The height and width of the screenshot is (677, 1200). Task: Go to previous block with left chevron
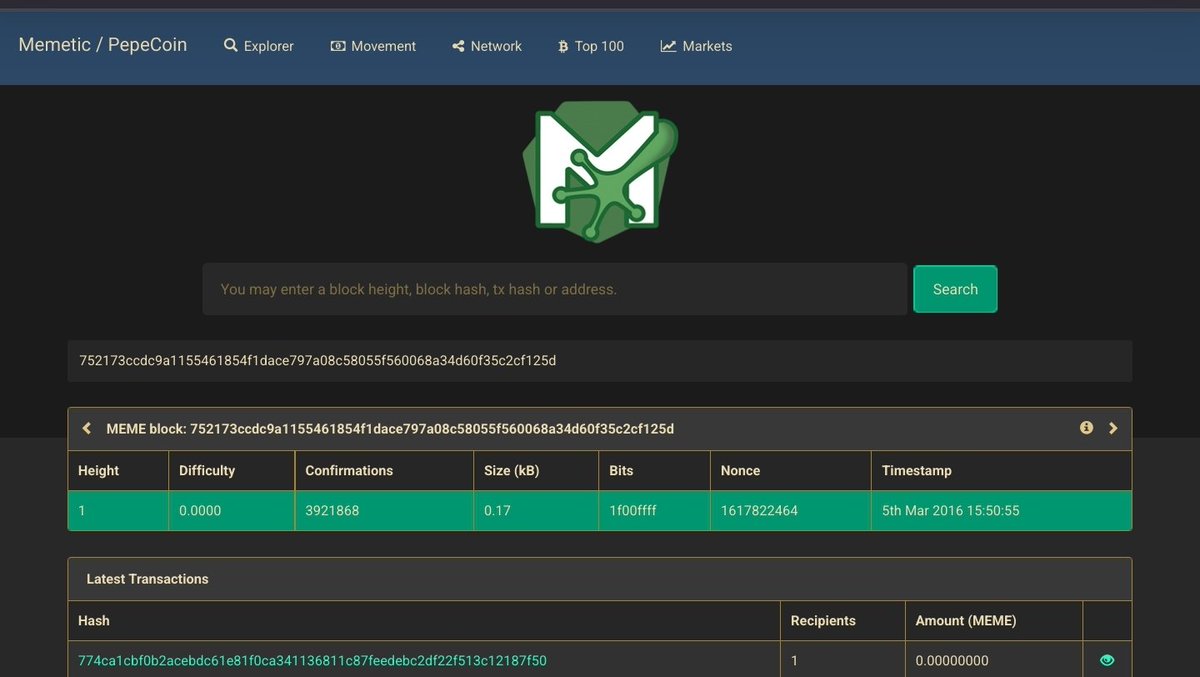(x=87, y=428)
